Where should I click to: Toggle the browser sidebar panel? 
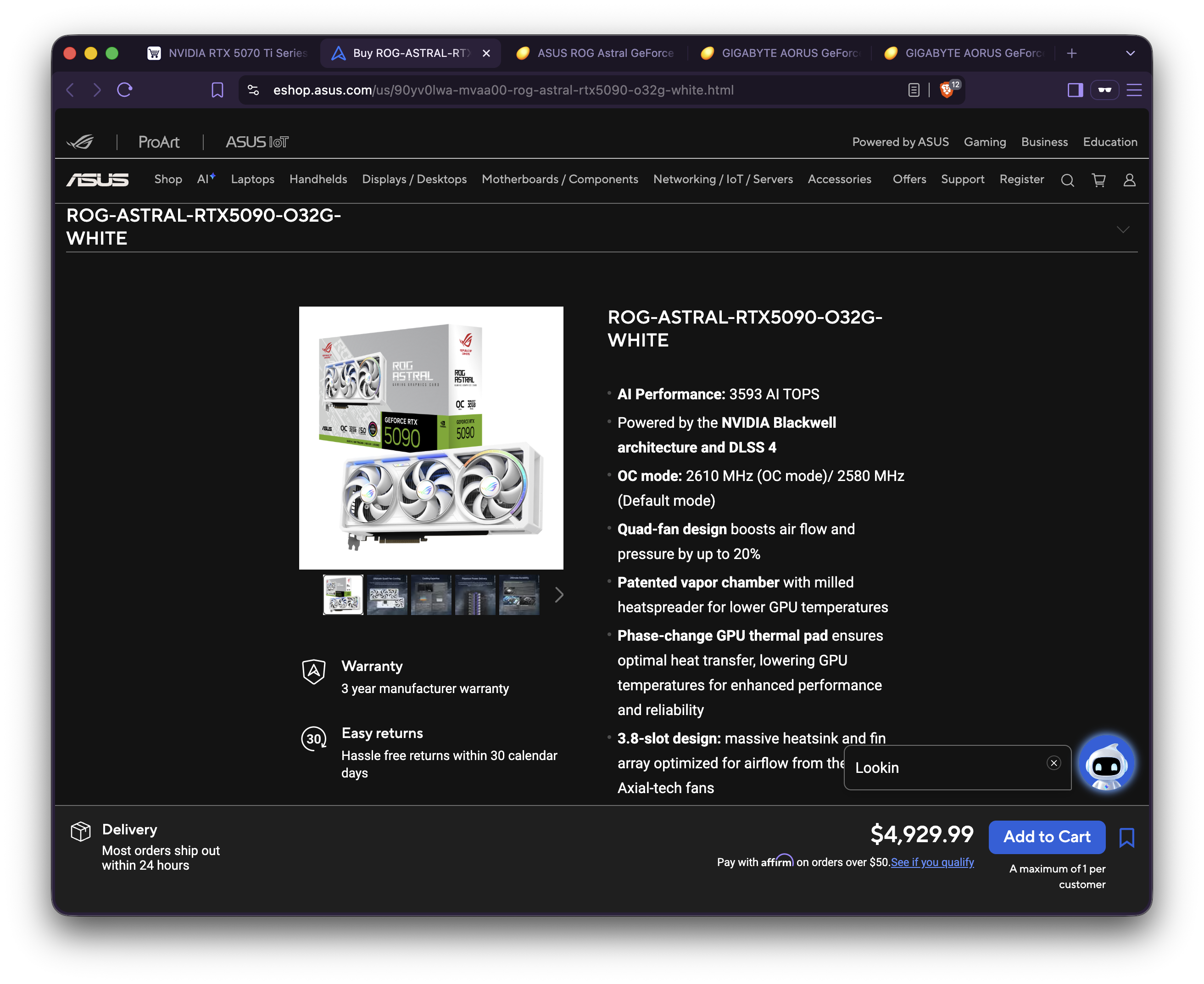coord(1075,90)
